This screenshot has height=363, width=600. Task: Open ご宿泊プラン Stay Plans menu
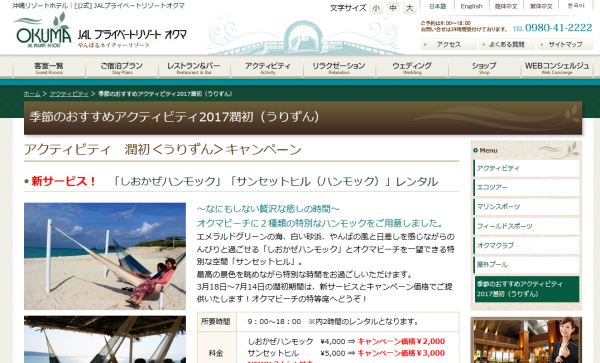tap(122, 68)
